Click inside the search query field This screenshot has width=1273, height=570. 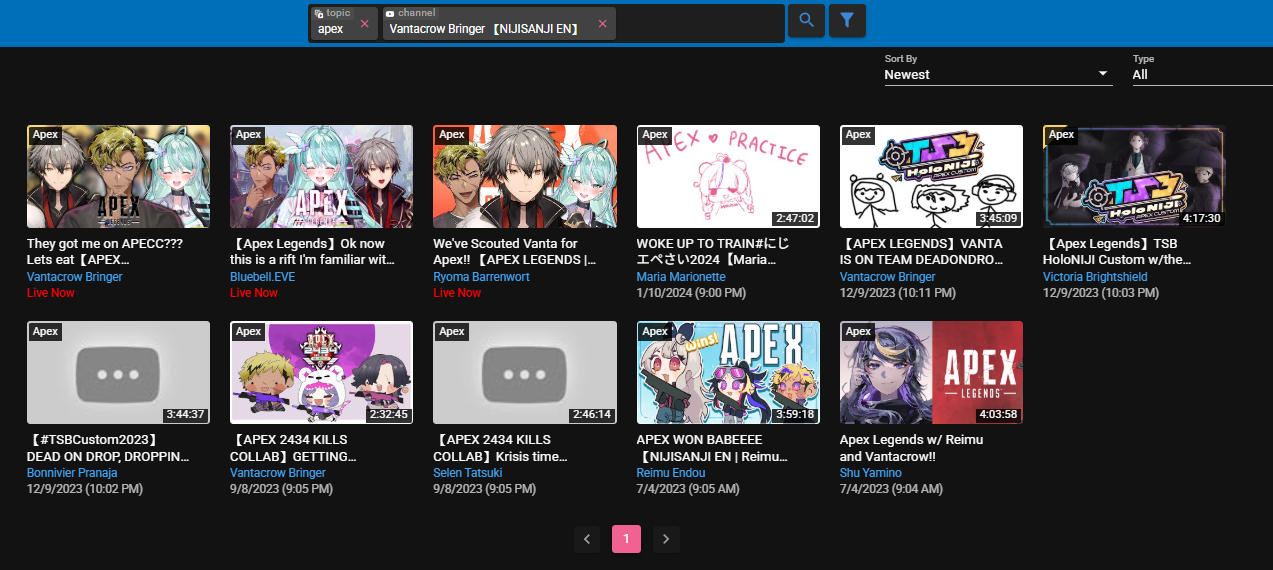point(698,23)
